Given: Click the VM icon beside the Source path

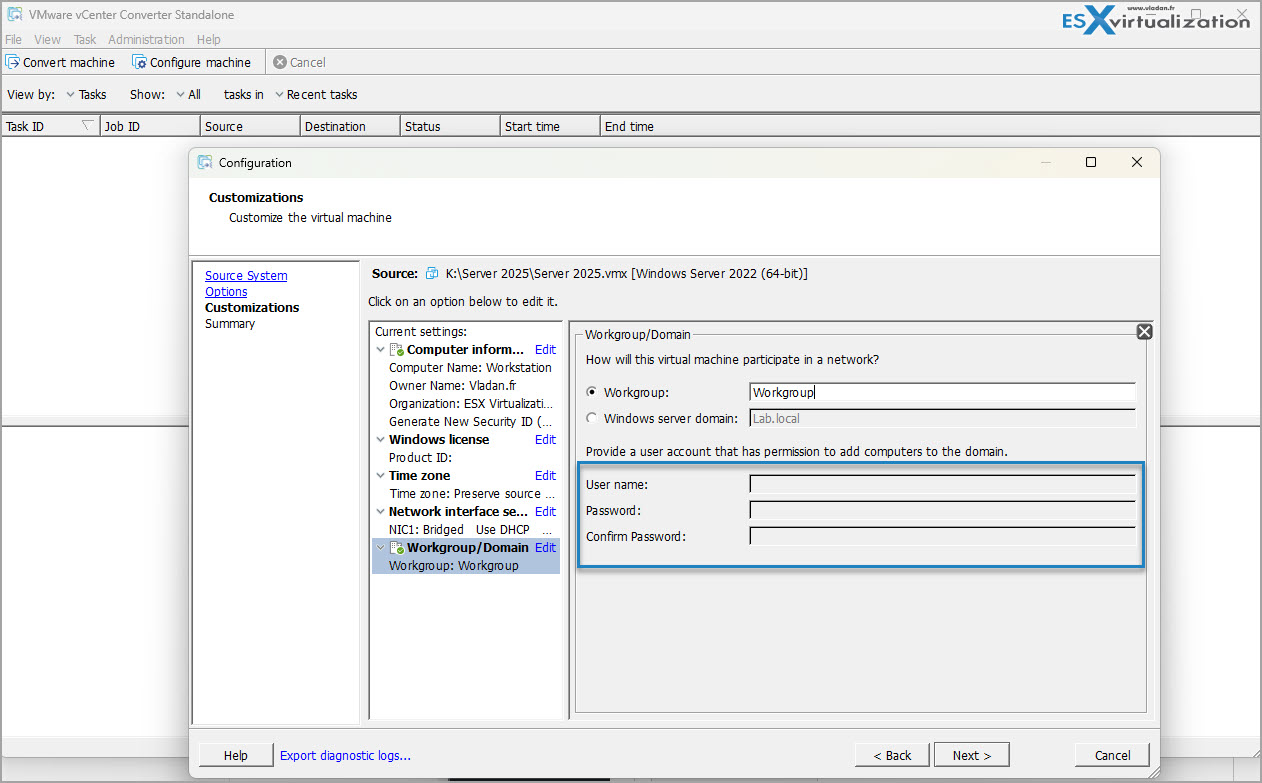Looking at the screenshot, I should pos(431,273).
